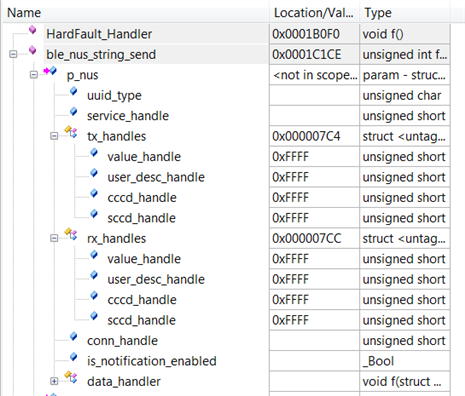Screen dimensions: 465x396
Task: Click the blue diamond icon for is_notification_enabled
Action: pyautogui.click(x=74, y=357)
